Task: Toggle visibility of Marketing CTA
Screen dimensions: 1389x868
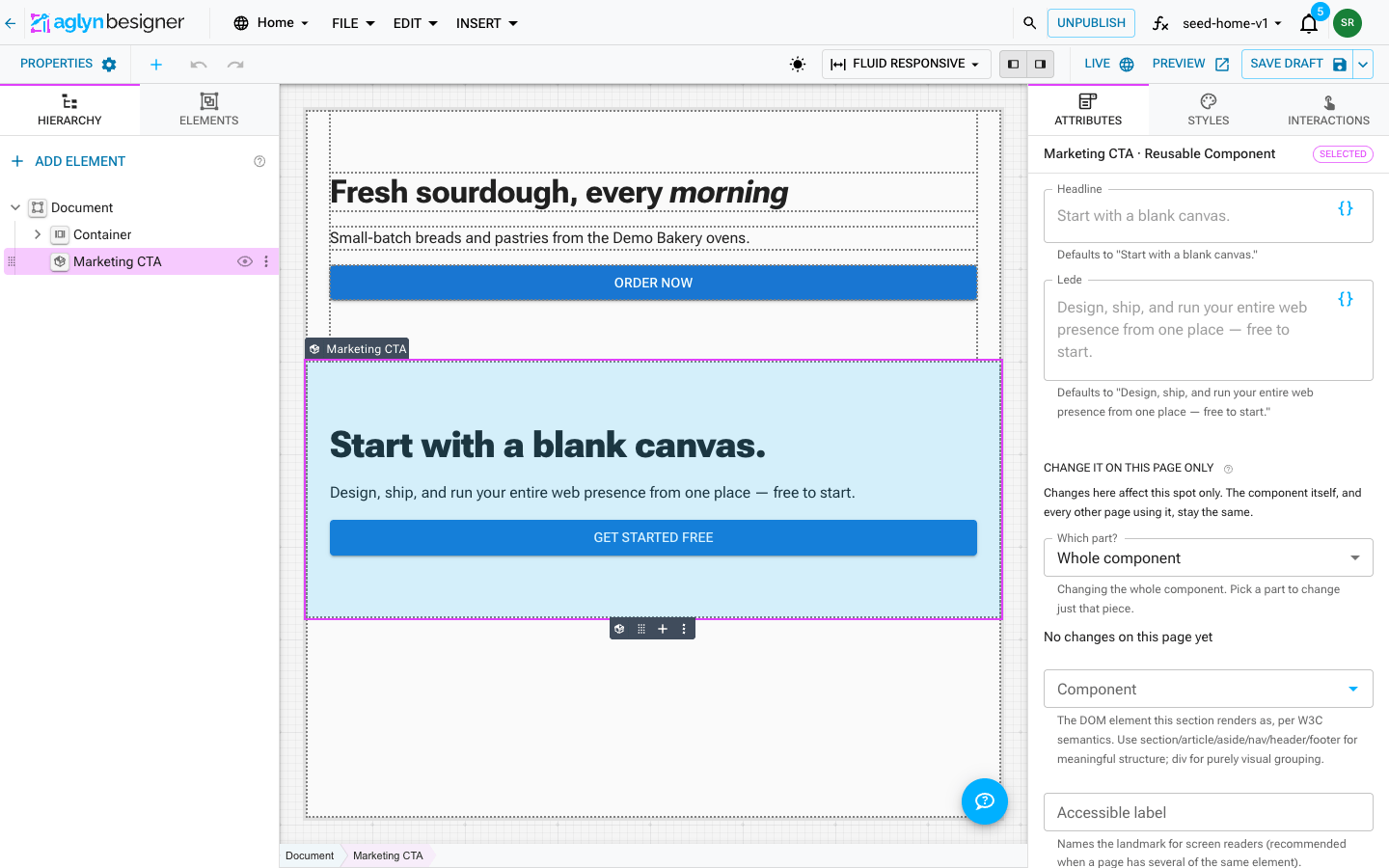Action: click(245, 261)
